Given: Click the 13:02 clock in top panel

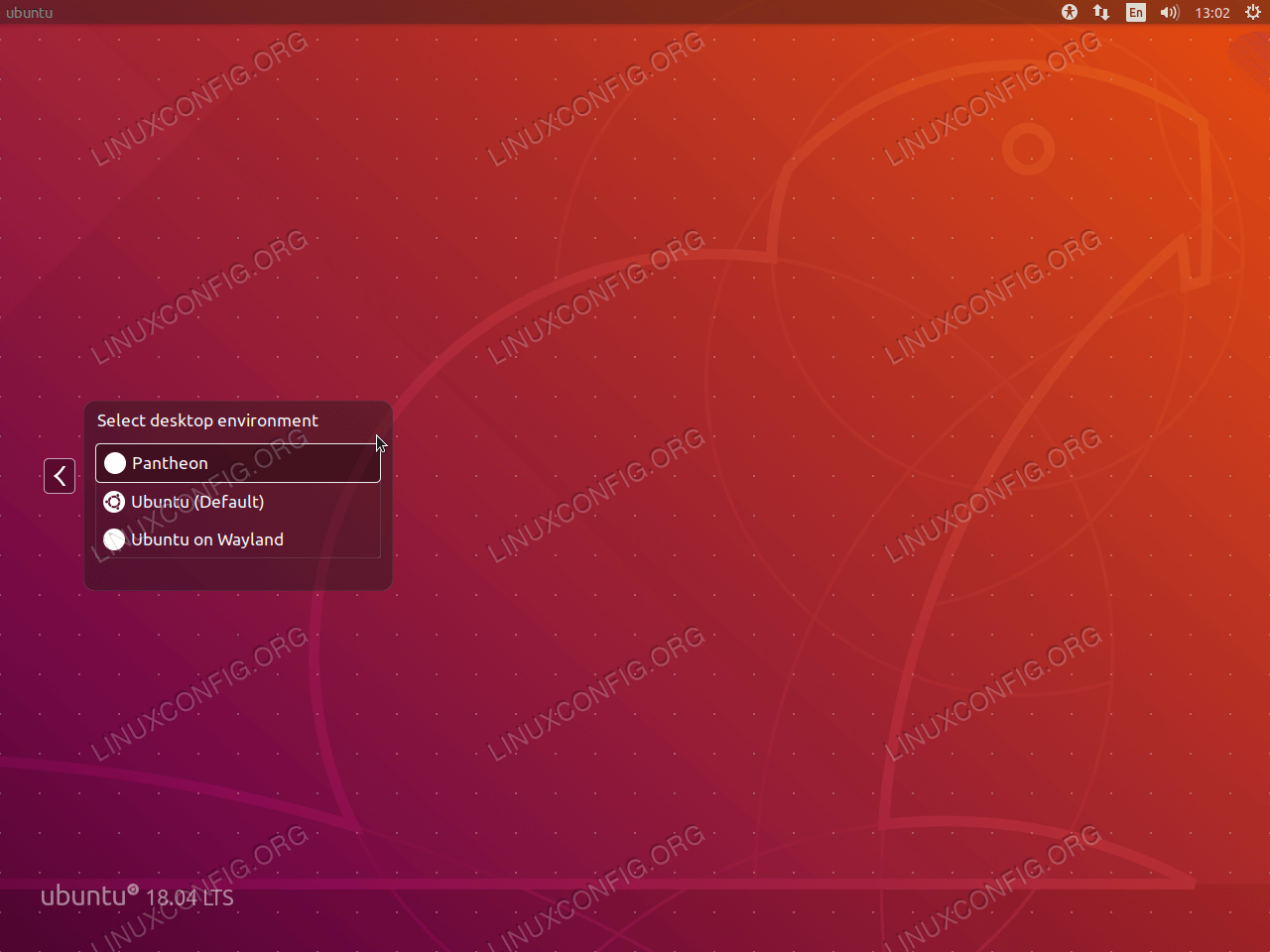Looking at the screenshot, I should (x=1212, y=13).
